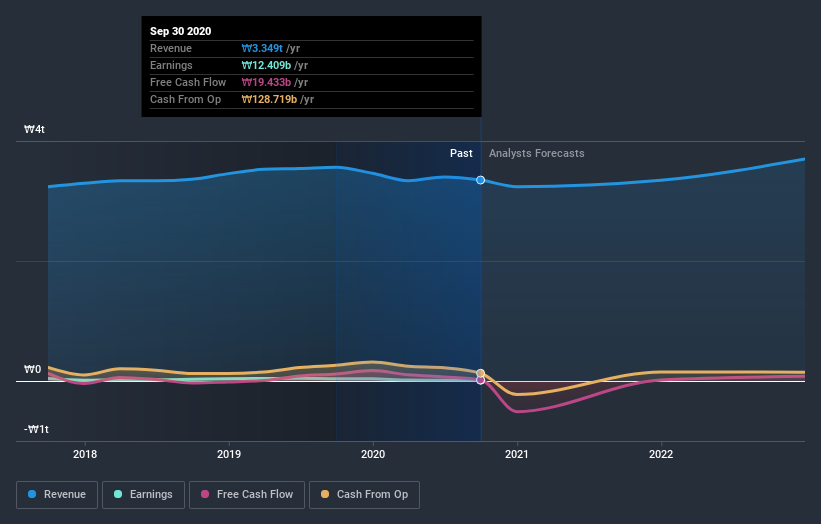
Task: Click the ₩19.433b free cash flow value
Action: point(266,82)
